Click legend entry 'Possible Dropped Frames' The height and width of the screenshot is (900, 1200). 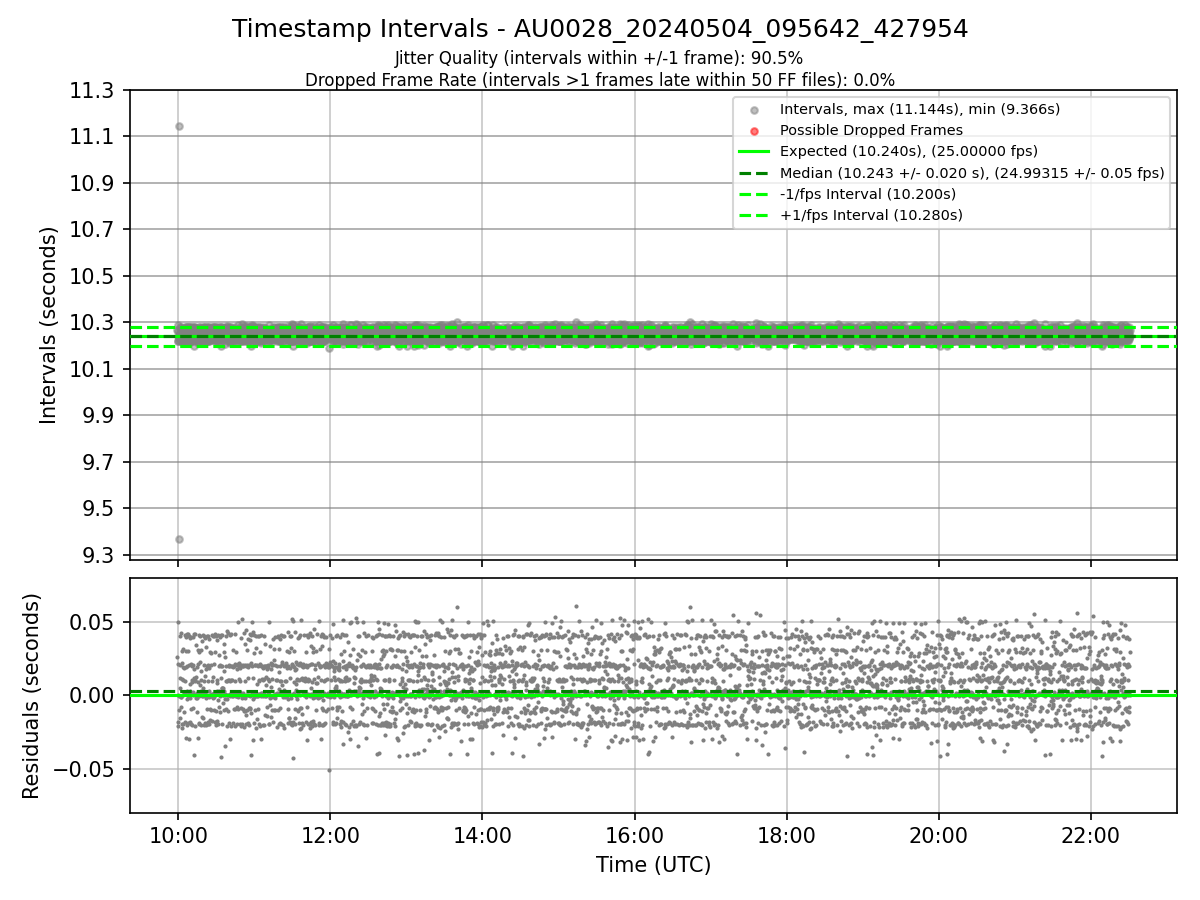pyautogui.click(x=871, y=130)
